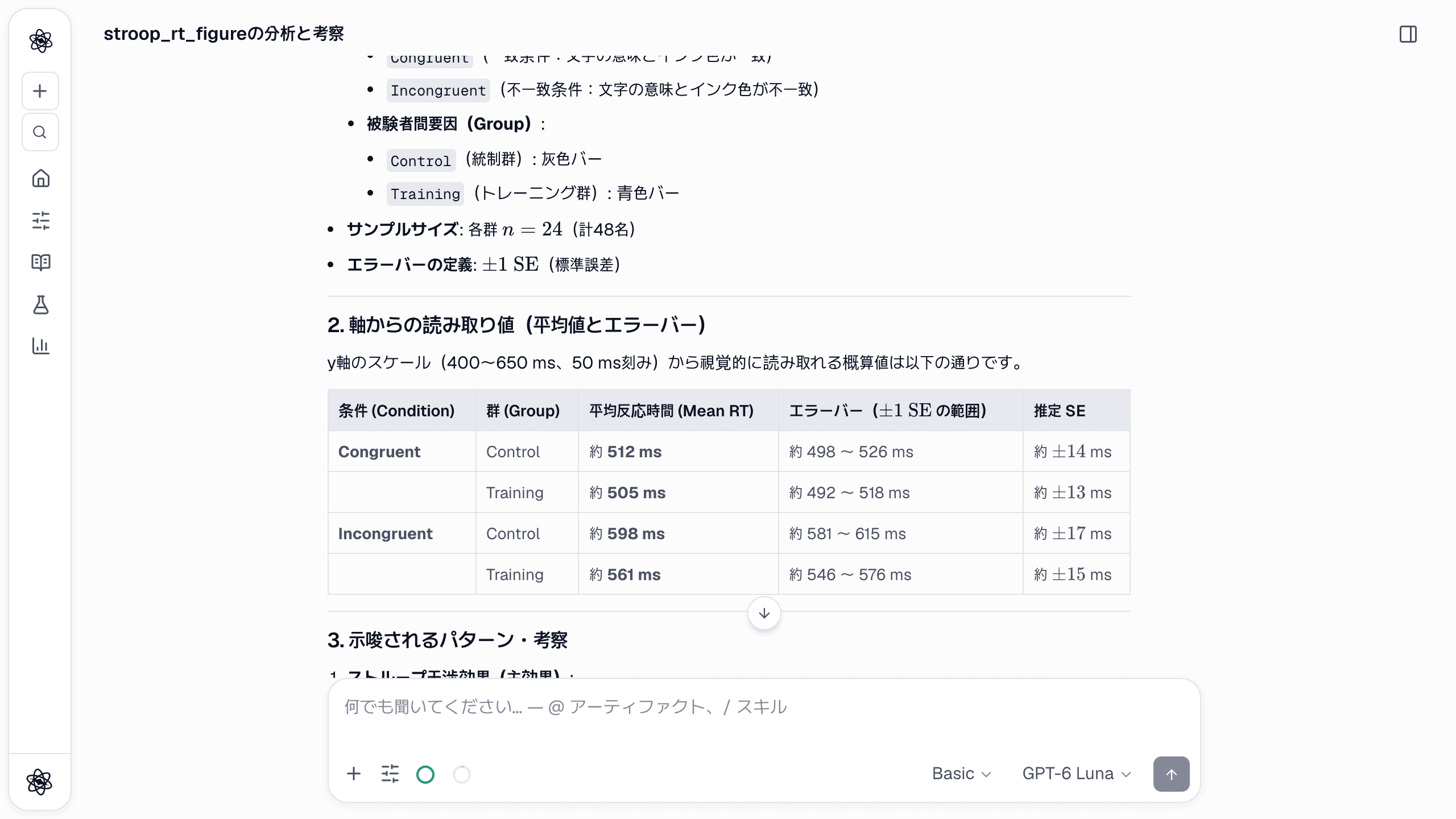Click the conversation title stroop_rt_figureの分析と考察
The height and width of the screenshot is (819, 1456).
coord(224,34)
